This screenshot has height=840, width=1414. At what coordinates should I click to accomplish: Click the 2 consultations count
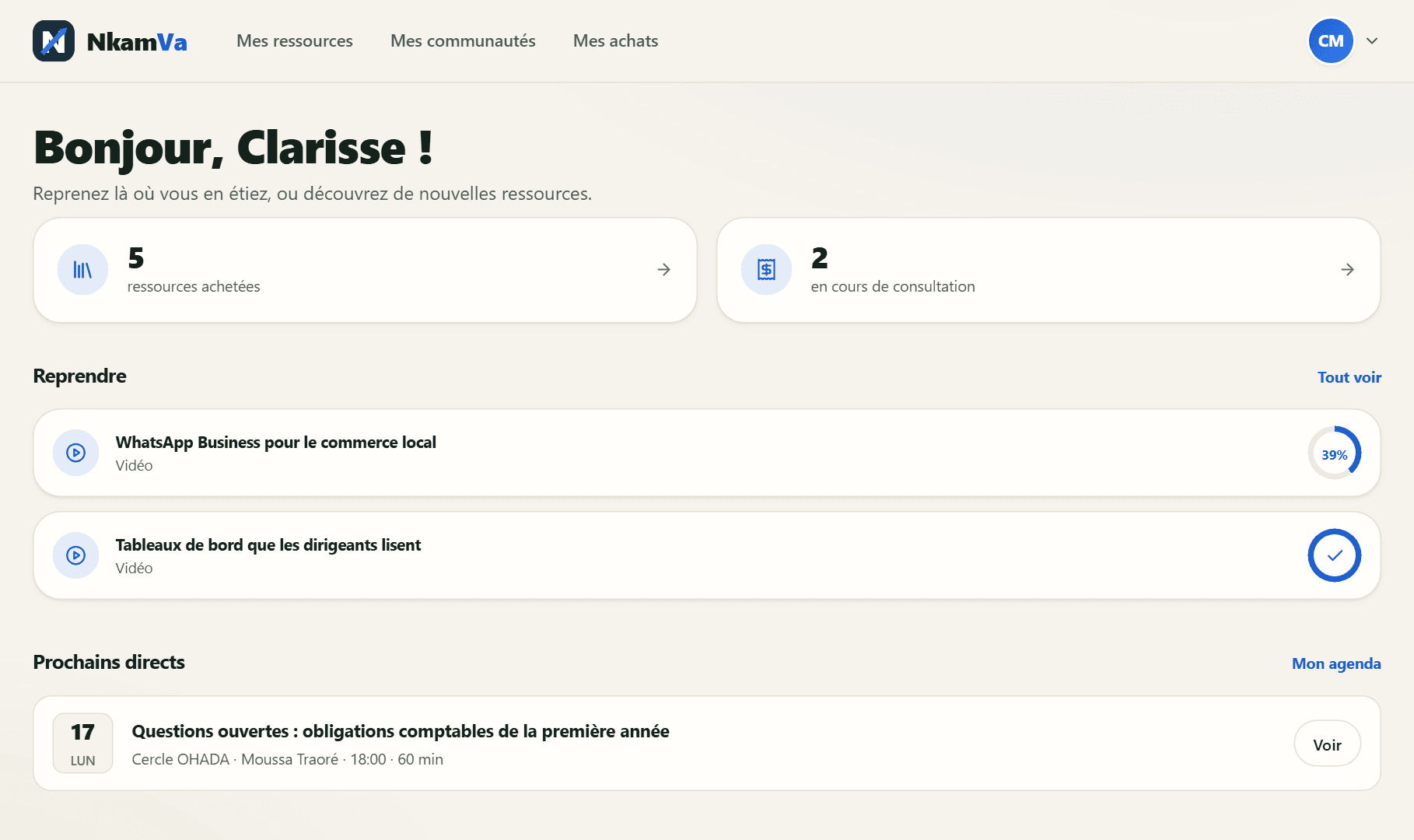click(x=820, y=257)
